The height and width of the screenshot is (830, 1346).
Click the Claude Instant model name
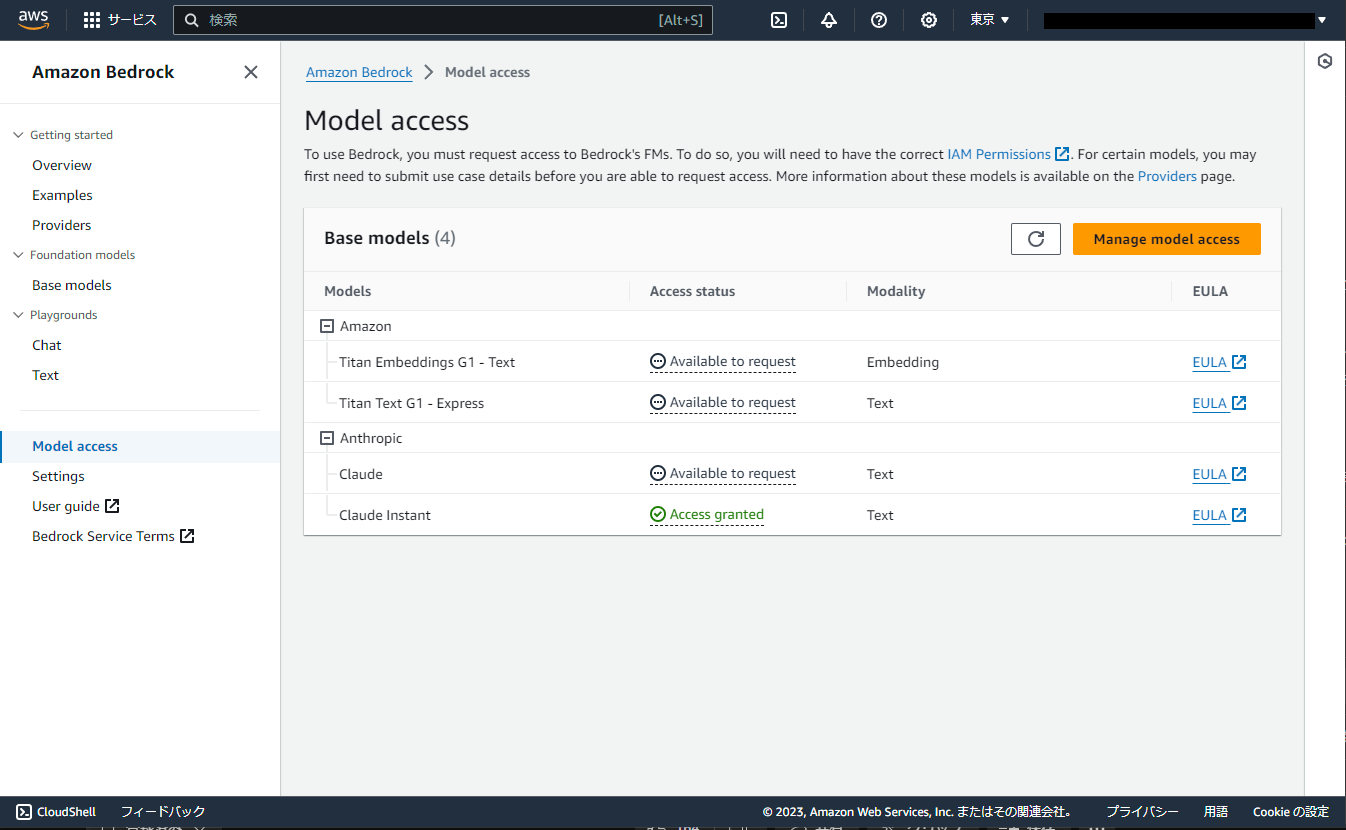tap(385, 515)
